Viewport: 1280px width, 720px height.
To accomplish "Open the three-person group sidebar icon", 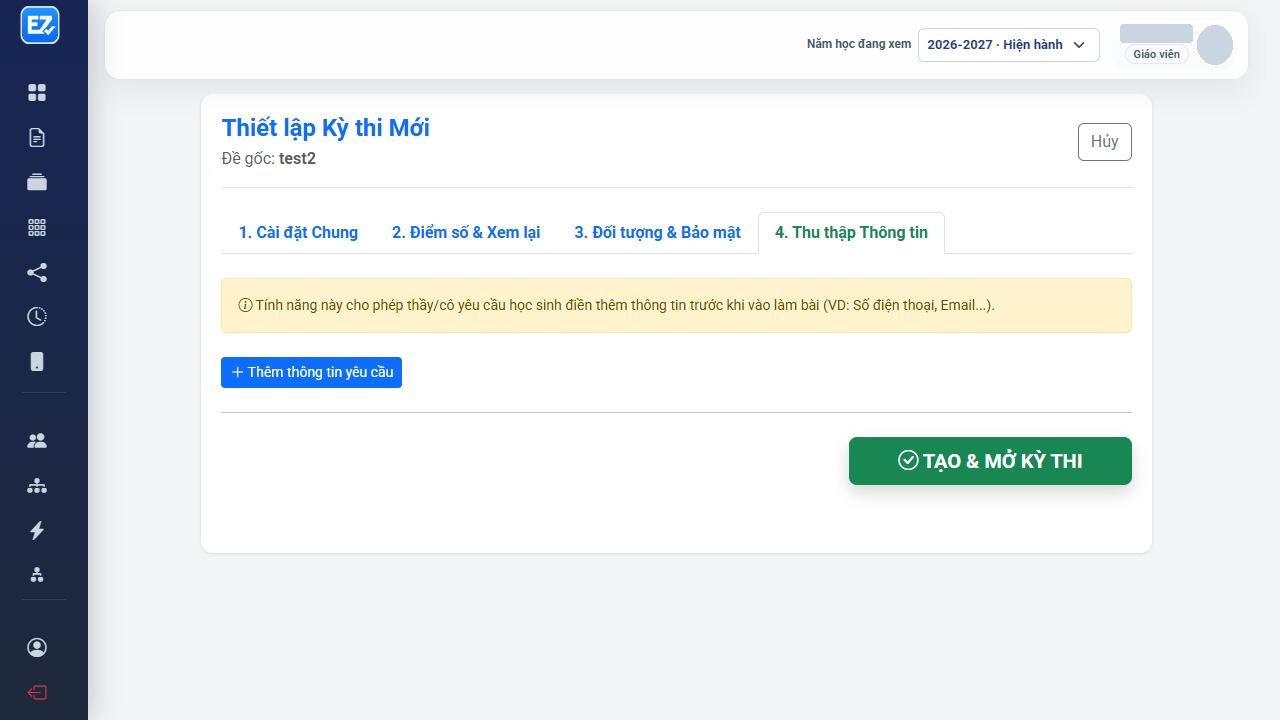I will (x=37, y=575).
